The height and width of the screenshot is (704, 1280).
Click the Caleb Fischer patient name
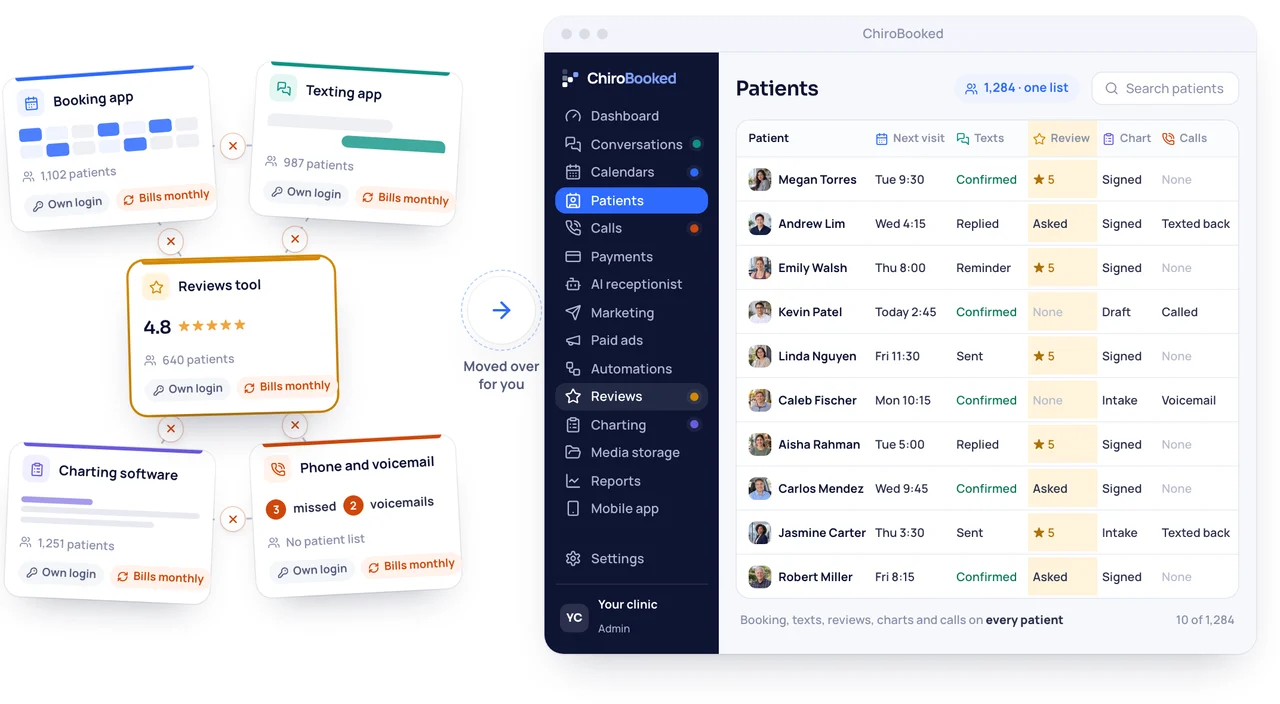tap(817, 400)
